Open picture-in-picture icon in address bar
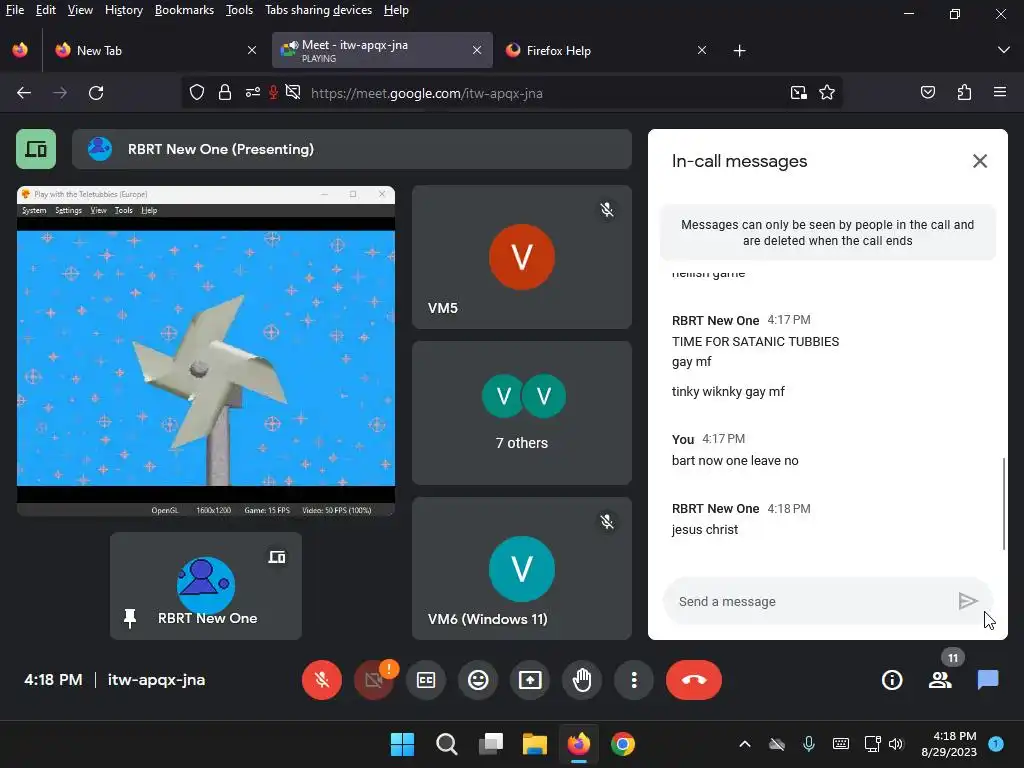Image resolution: width=1024 pixels, height=768 pixels. coord(799,93)
